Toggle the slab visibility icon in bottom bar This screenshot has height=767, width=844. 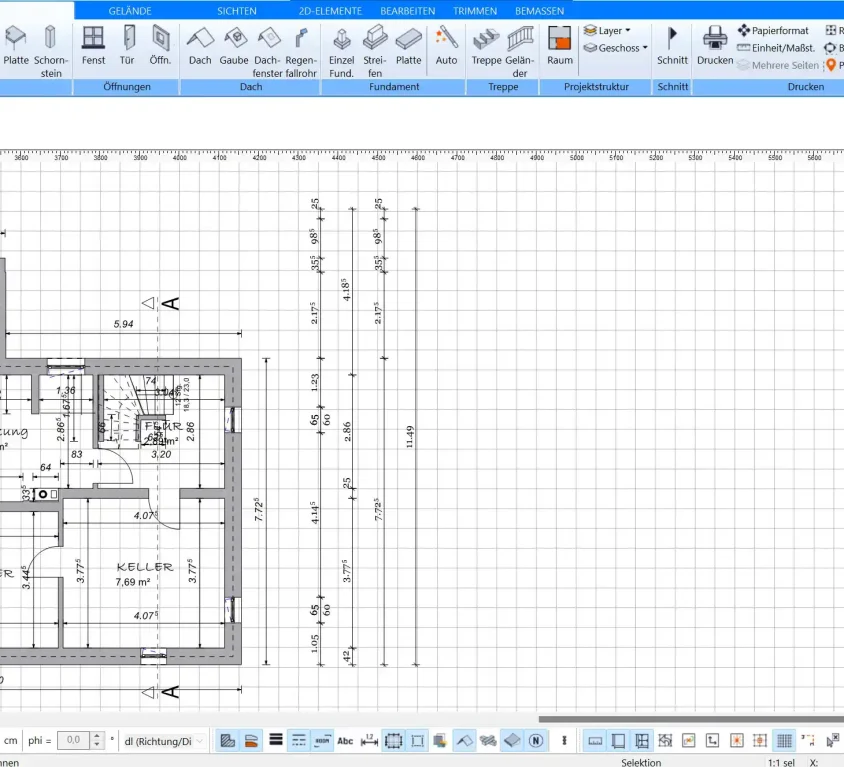pos(512,741)
